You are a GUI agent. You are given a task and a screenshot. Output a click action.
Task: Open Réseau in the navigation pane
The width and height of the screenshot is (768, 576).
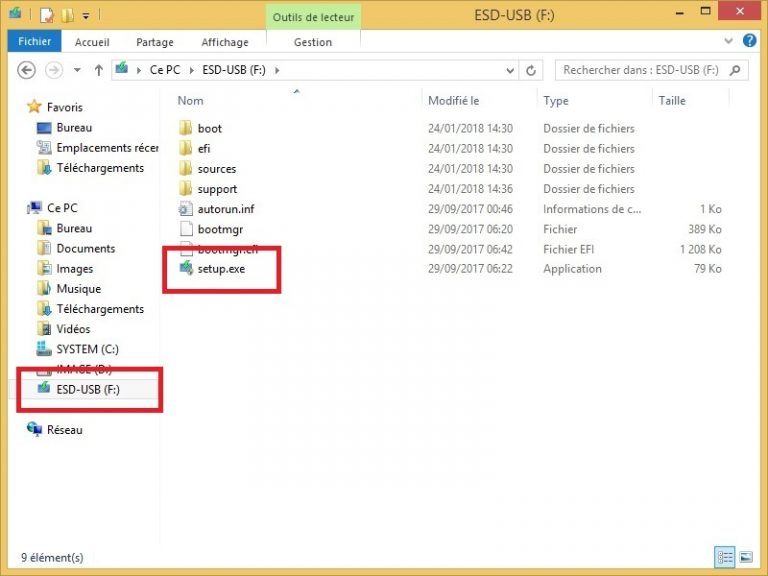tap(64, 430)
